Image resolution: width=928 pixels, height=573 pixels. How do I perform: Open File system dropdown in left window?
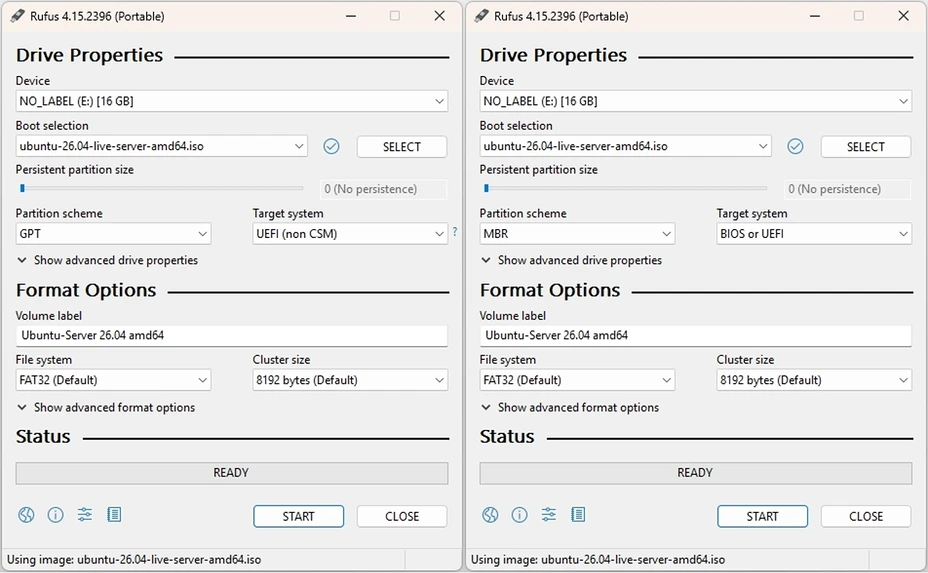click(x=113, y=380)
